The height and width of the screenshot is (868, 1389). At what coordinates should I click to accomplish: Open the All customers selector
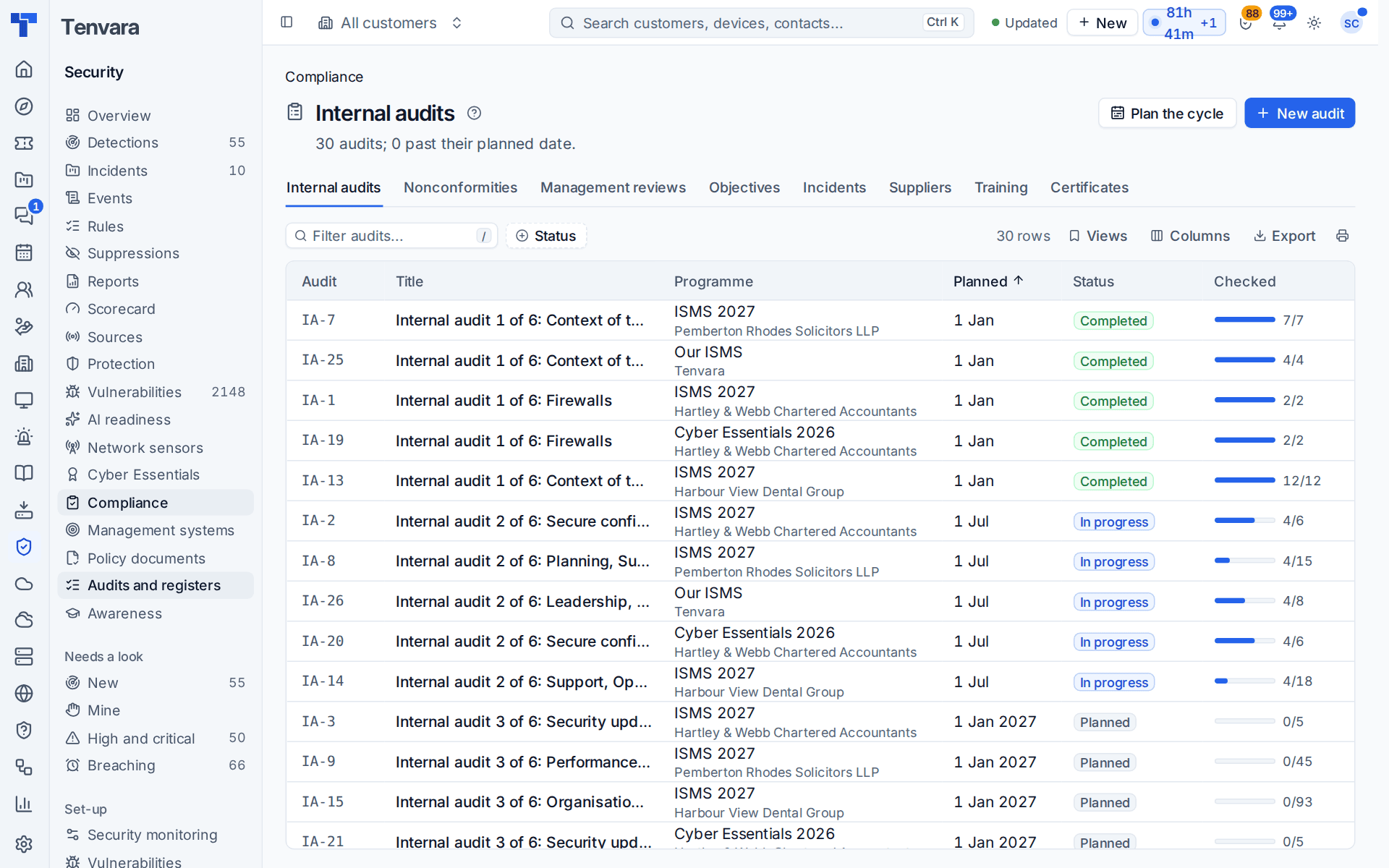tap(391, 23)
